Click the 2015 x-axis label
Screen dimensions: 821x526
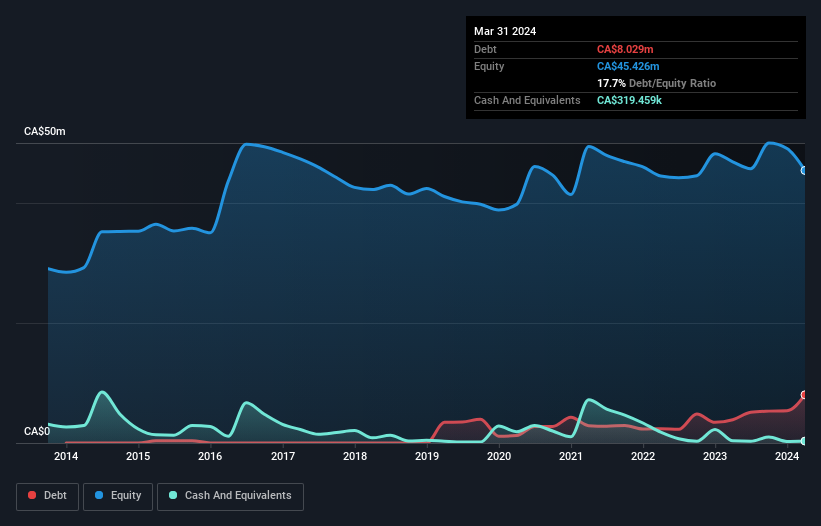138,456
